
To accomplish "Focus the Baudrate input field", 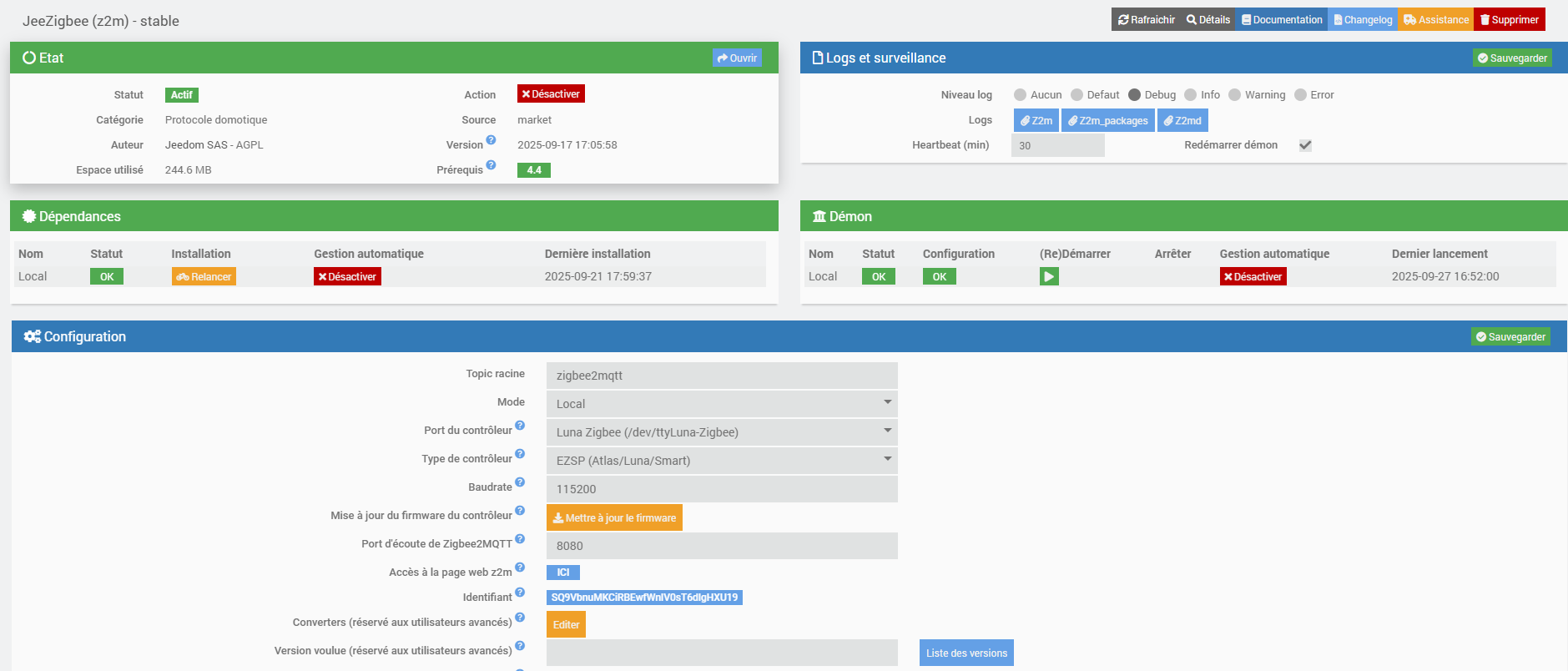I will (x=722, y=489).
